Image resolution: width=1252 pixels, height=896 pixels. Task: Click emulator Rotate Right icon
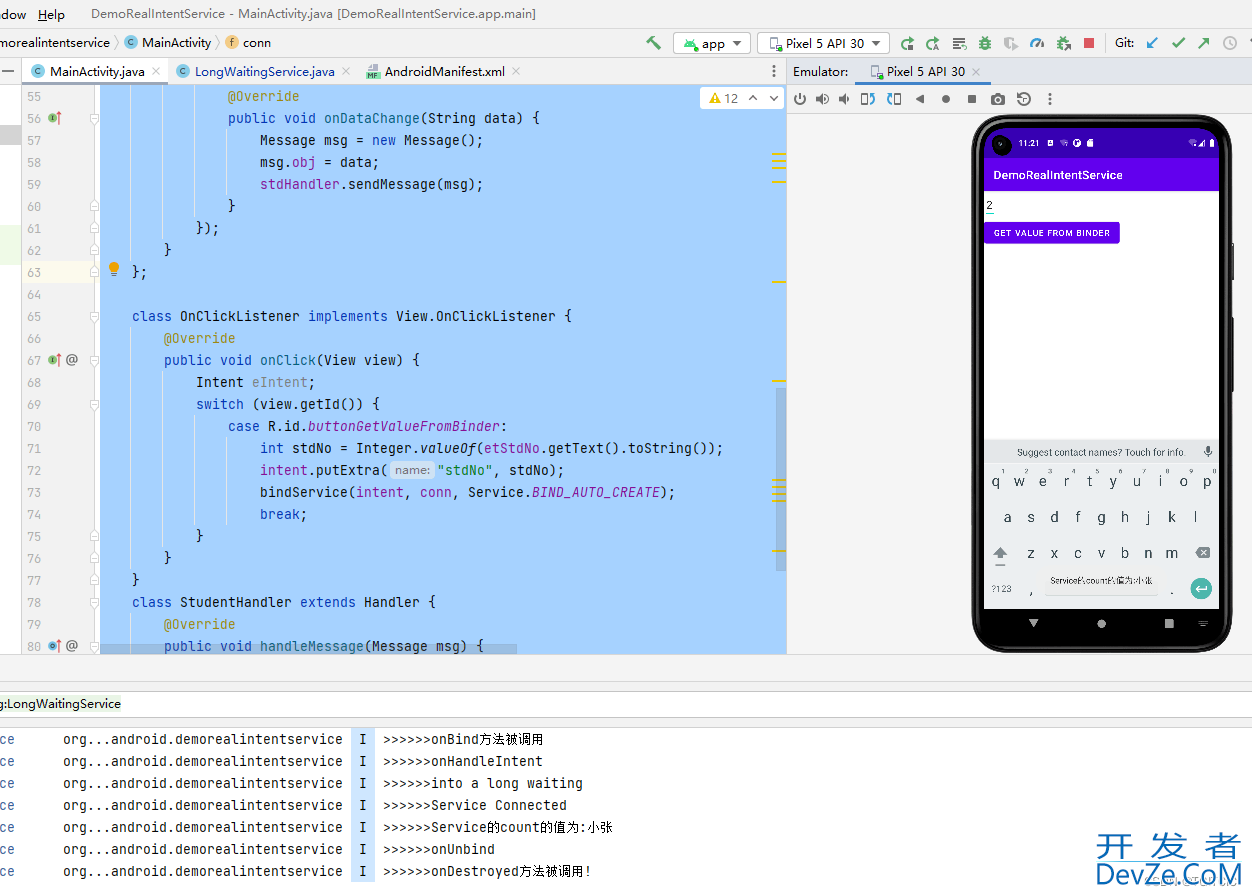click(894, 99)
